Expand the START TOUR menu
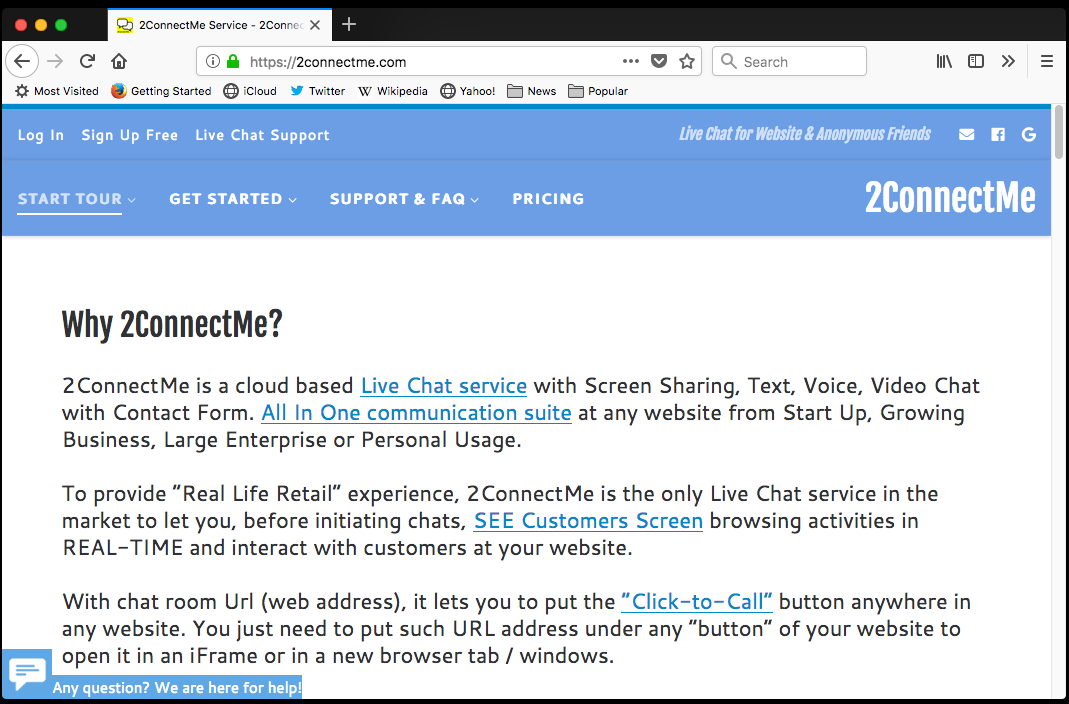 point(76,199)
